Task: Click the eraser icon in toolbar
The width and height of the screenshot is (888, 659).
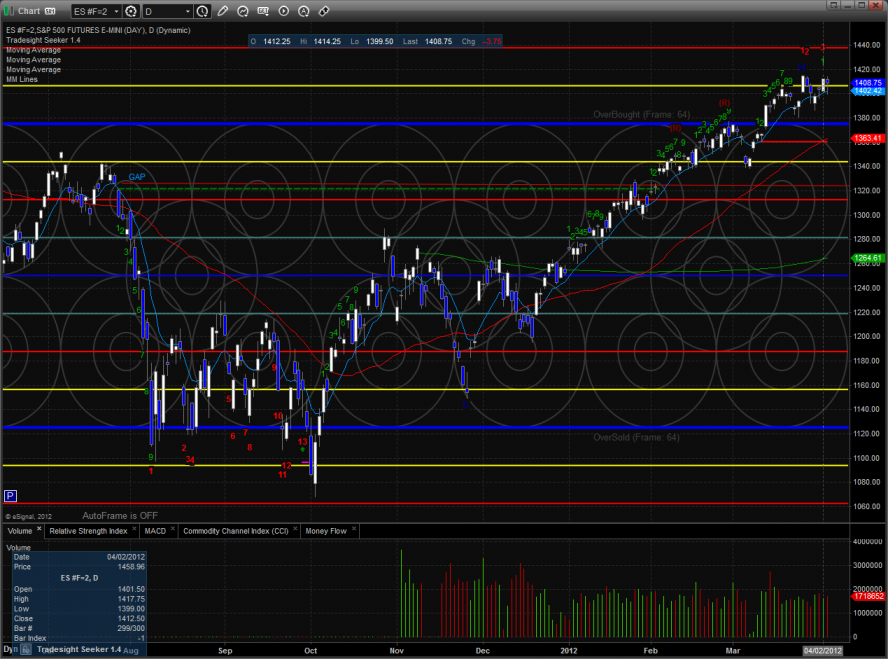Action: point(324,11)
